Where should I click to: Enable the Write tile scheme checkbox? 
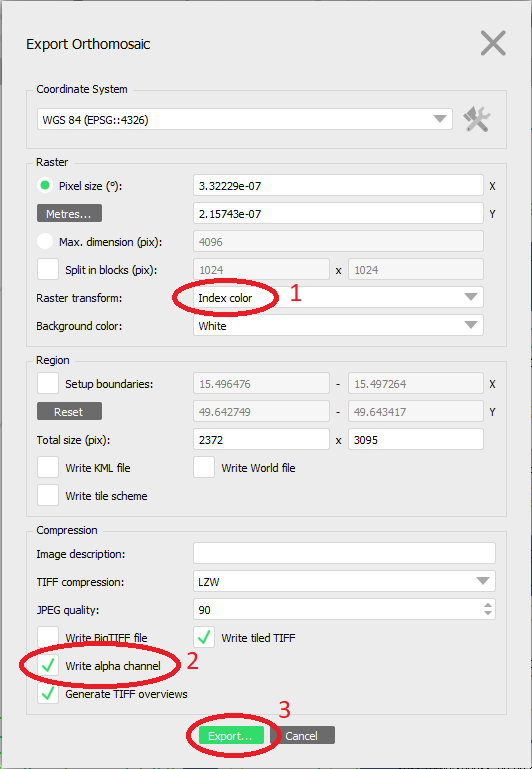[48, 495]
